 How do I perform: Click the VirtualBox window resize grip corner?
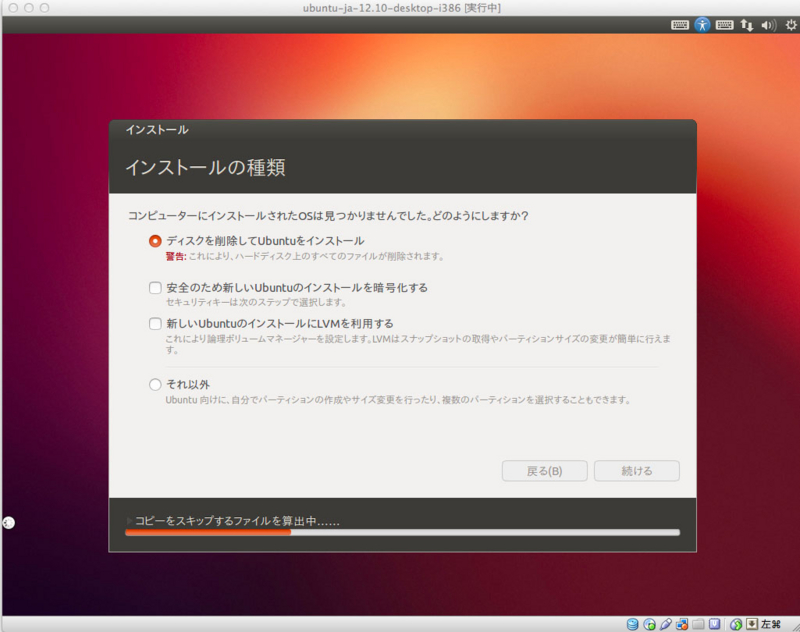[795, 627]
